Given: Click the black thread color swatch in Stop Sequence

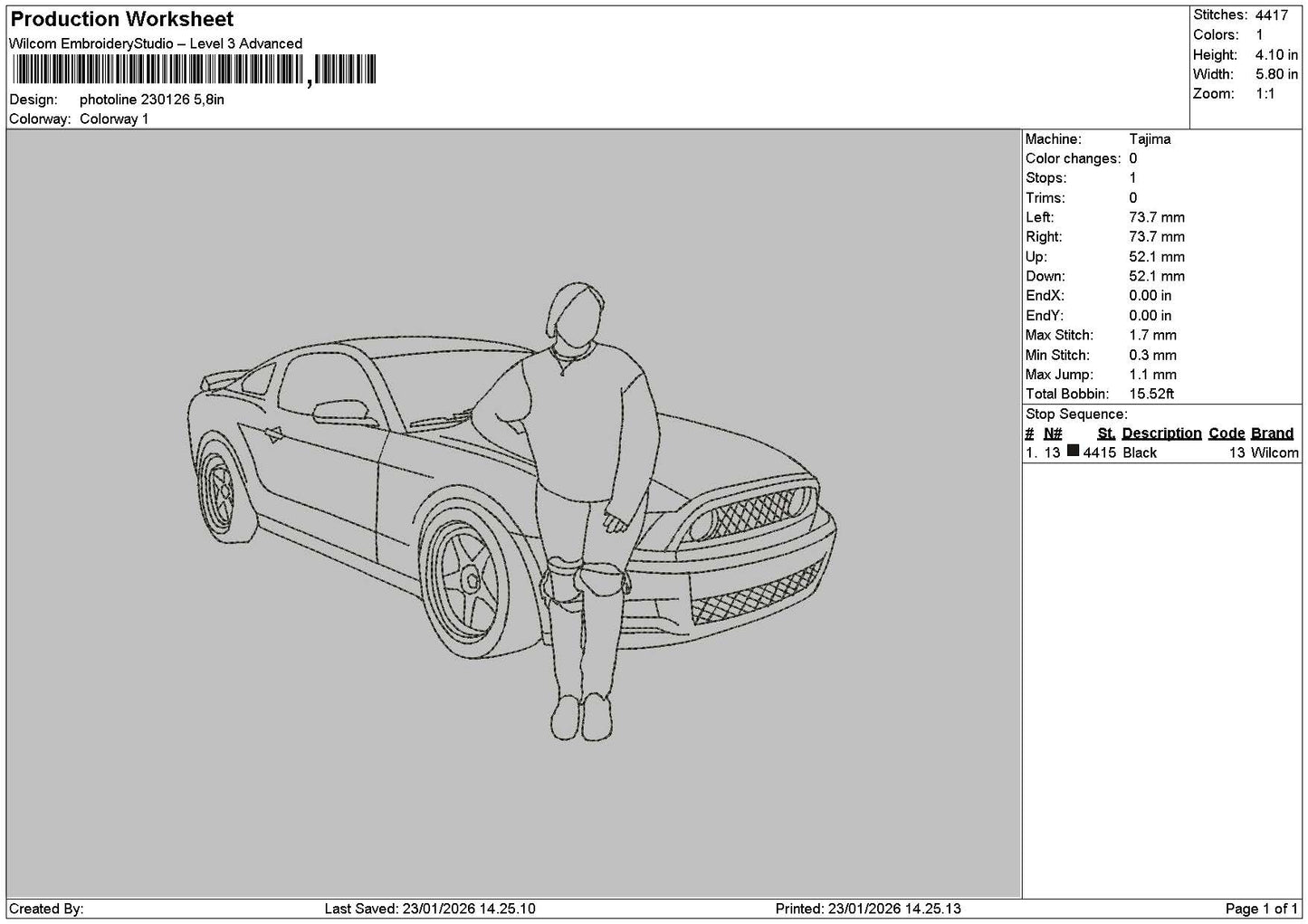Looking at the screenshot, I should pos(1074,452).
